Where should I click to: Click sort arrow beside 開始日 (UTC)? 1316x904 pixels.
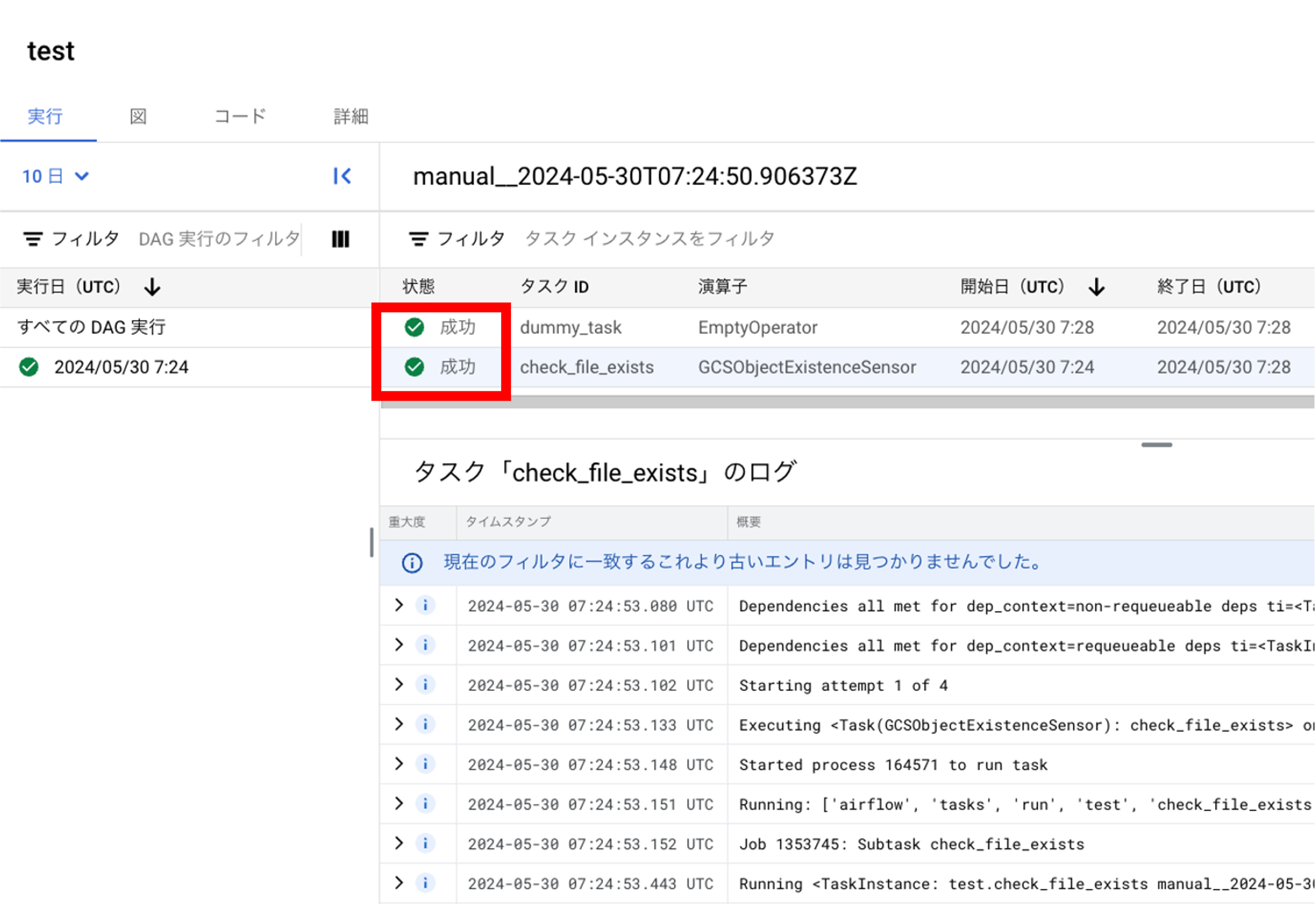click(1097, 287)
